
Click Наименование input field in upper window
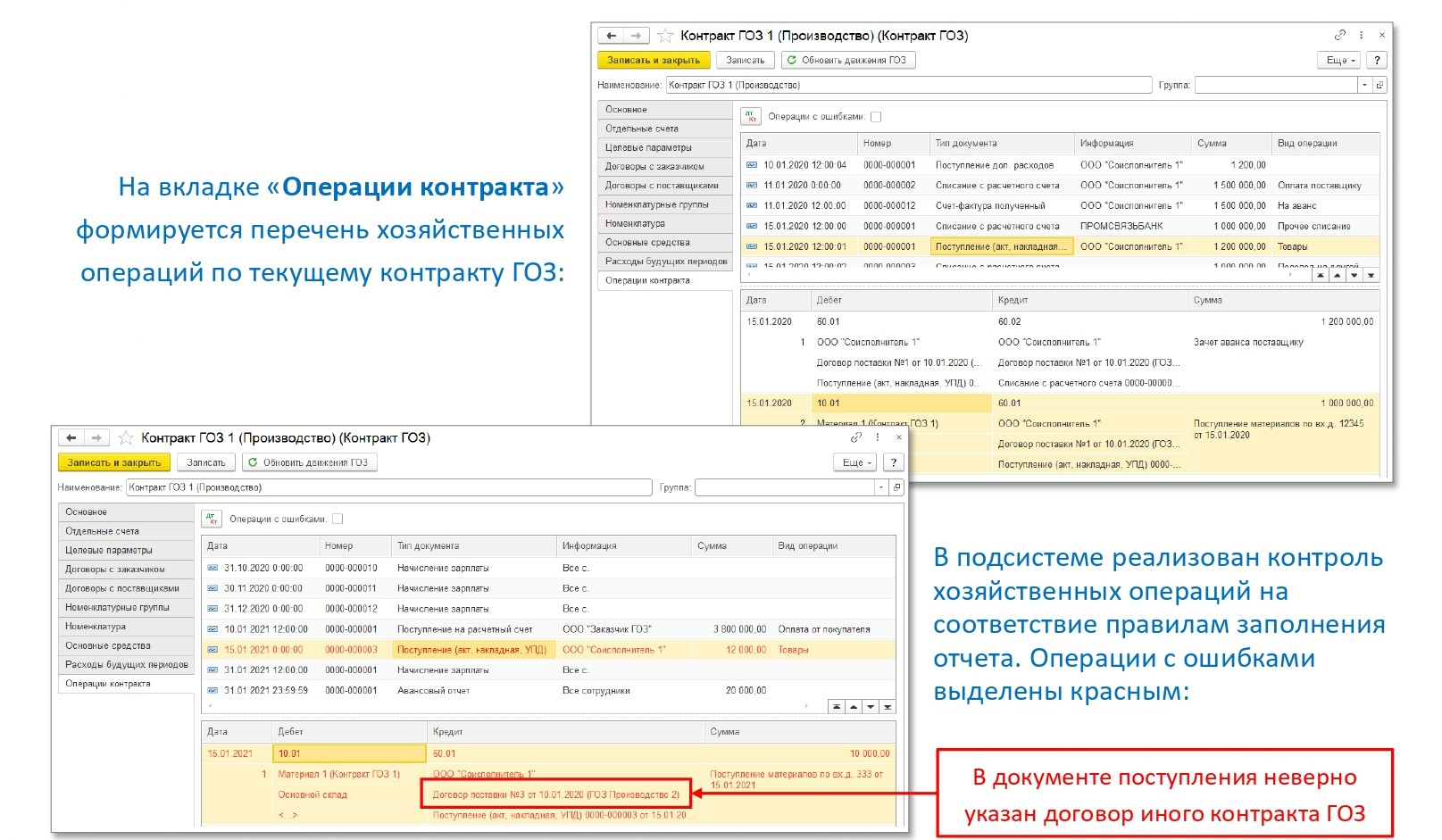909,85
